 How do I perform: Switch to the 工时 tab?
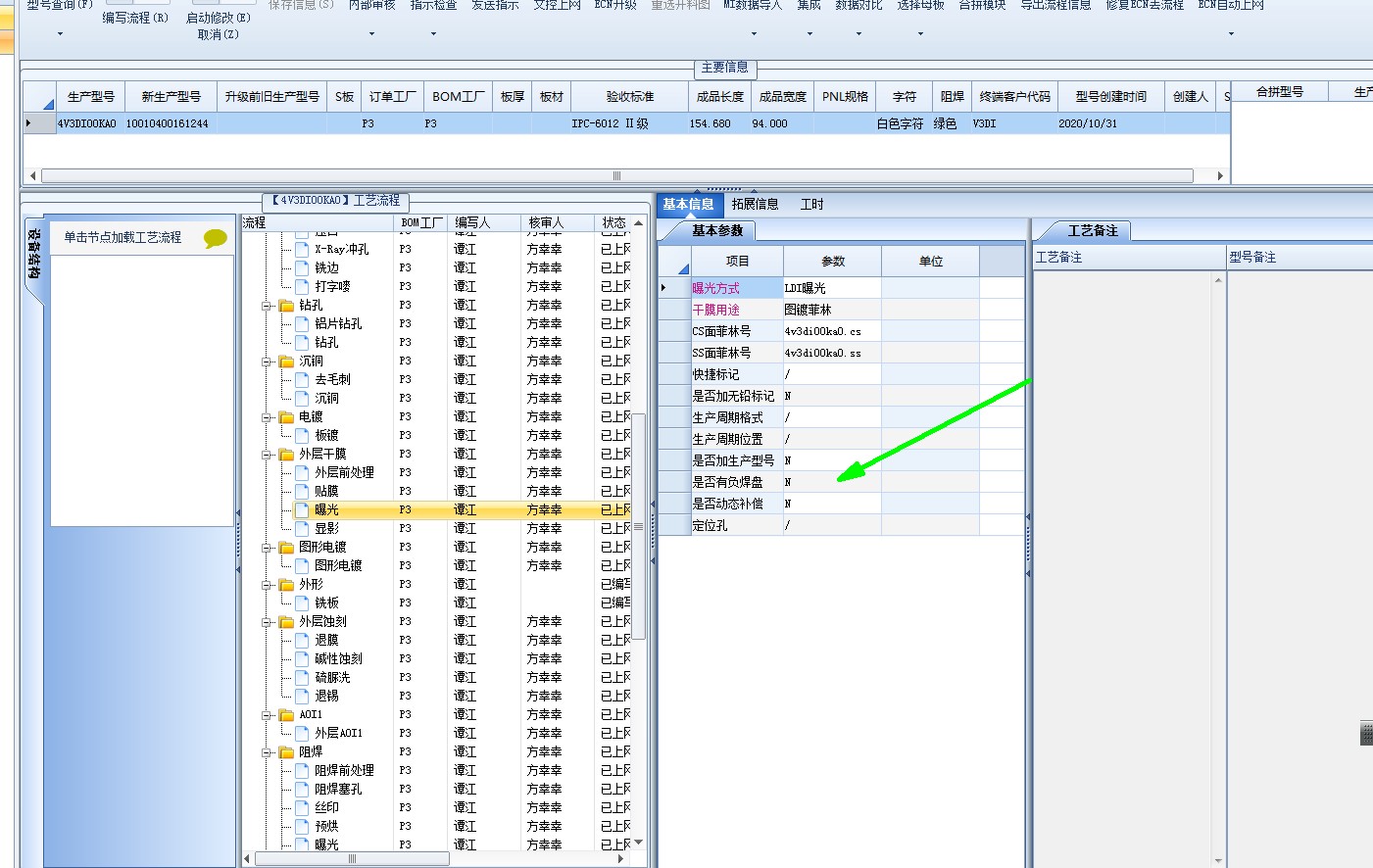(x=812, y=204)
